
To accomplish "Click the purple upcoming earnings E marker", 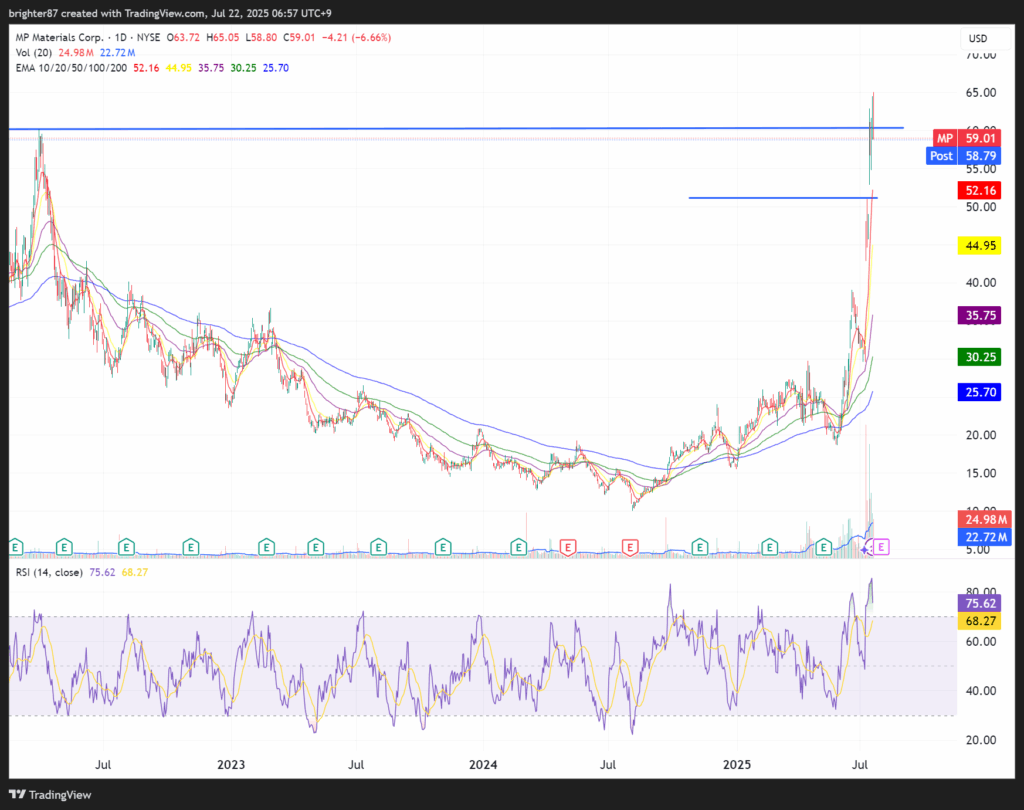I will (x=881, y=547).
